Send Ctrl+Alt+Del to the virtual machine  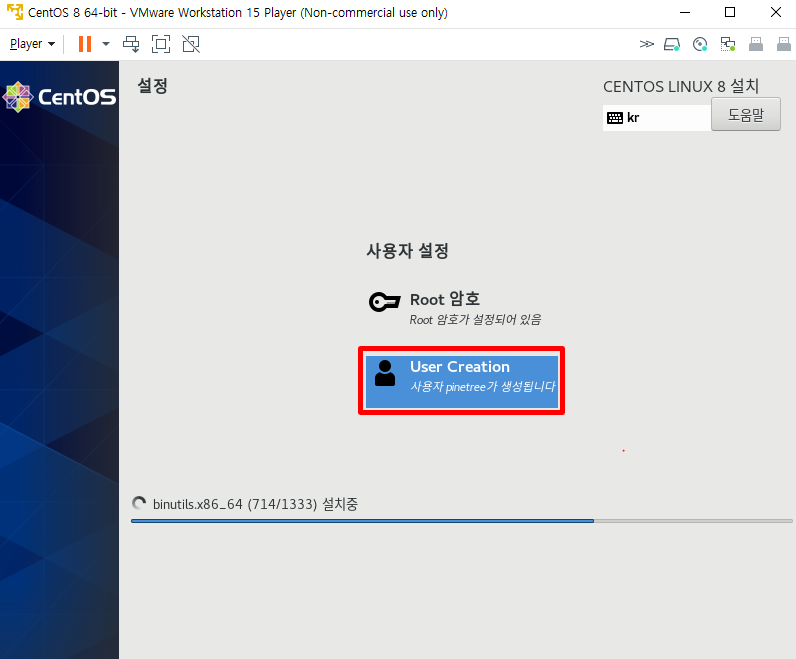pyautogui.click(x=131, y=44)
